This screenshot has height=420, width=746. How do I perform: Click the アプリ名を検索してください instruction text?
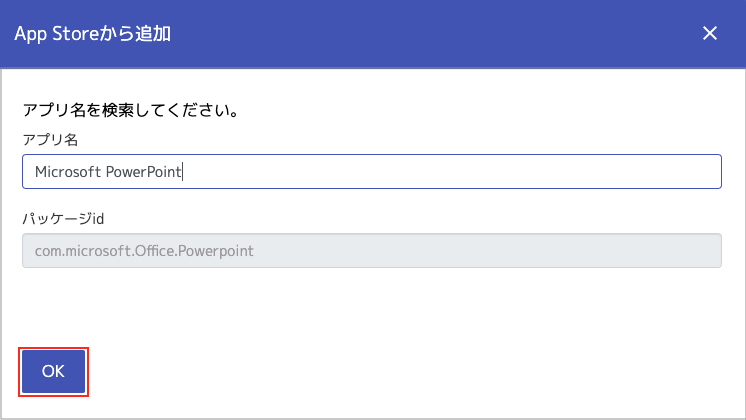pos(130,109)
